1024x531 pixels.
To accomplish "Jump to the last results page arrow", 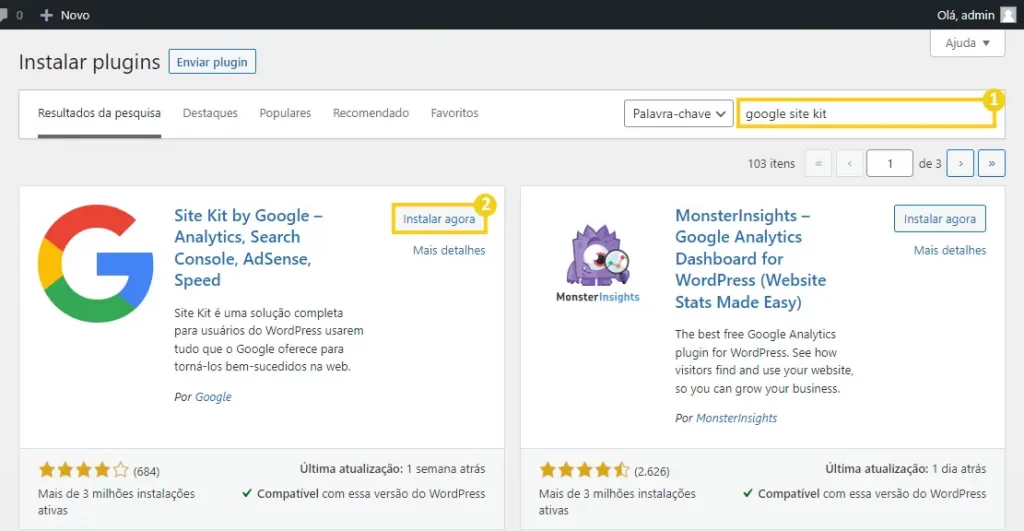I will tap(991, 163).
